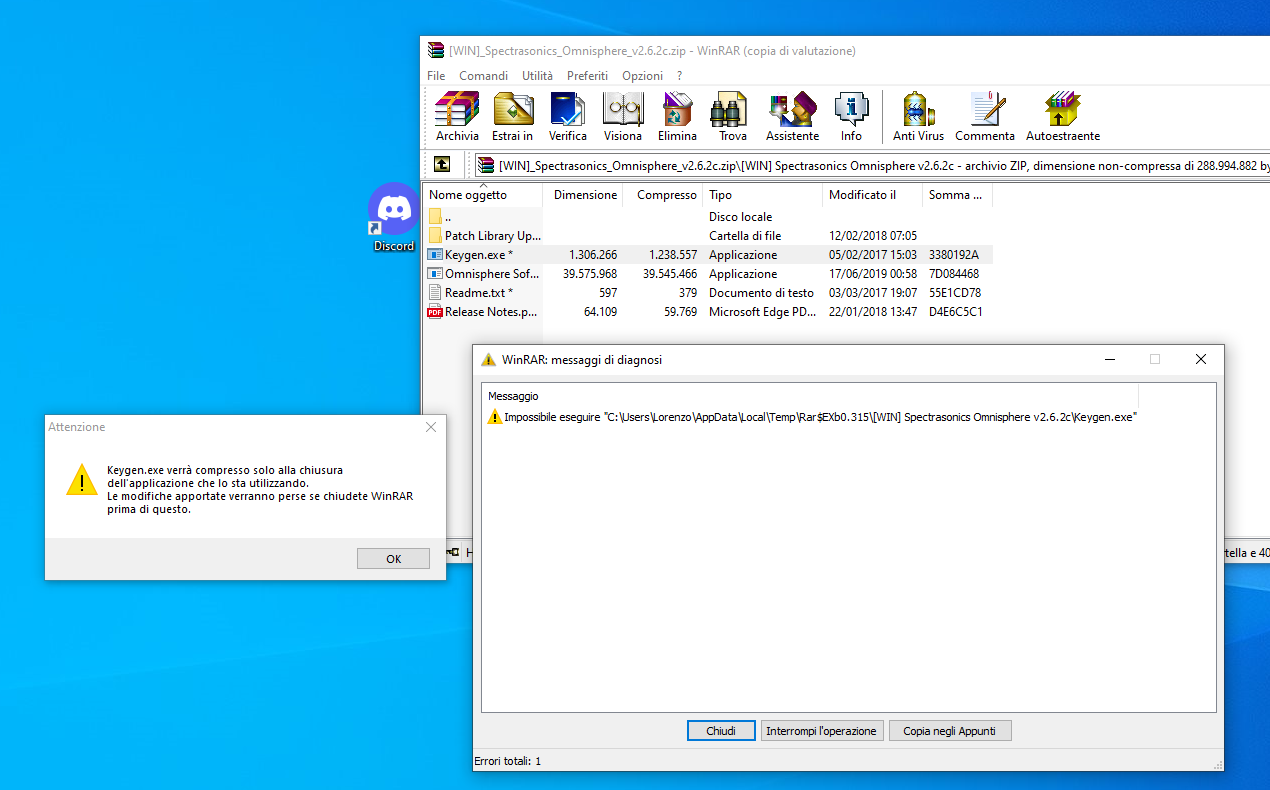Click the Elimina toolbar icon
This screenshot has height=790, width=1270.
pyautogui.click(x=678, y=117)
